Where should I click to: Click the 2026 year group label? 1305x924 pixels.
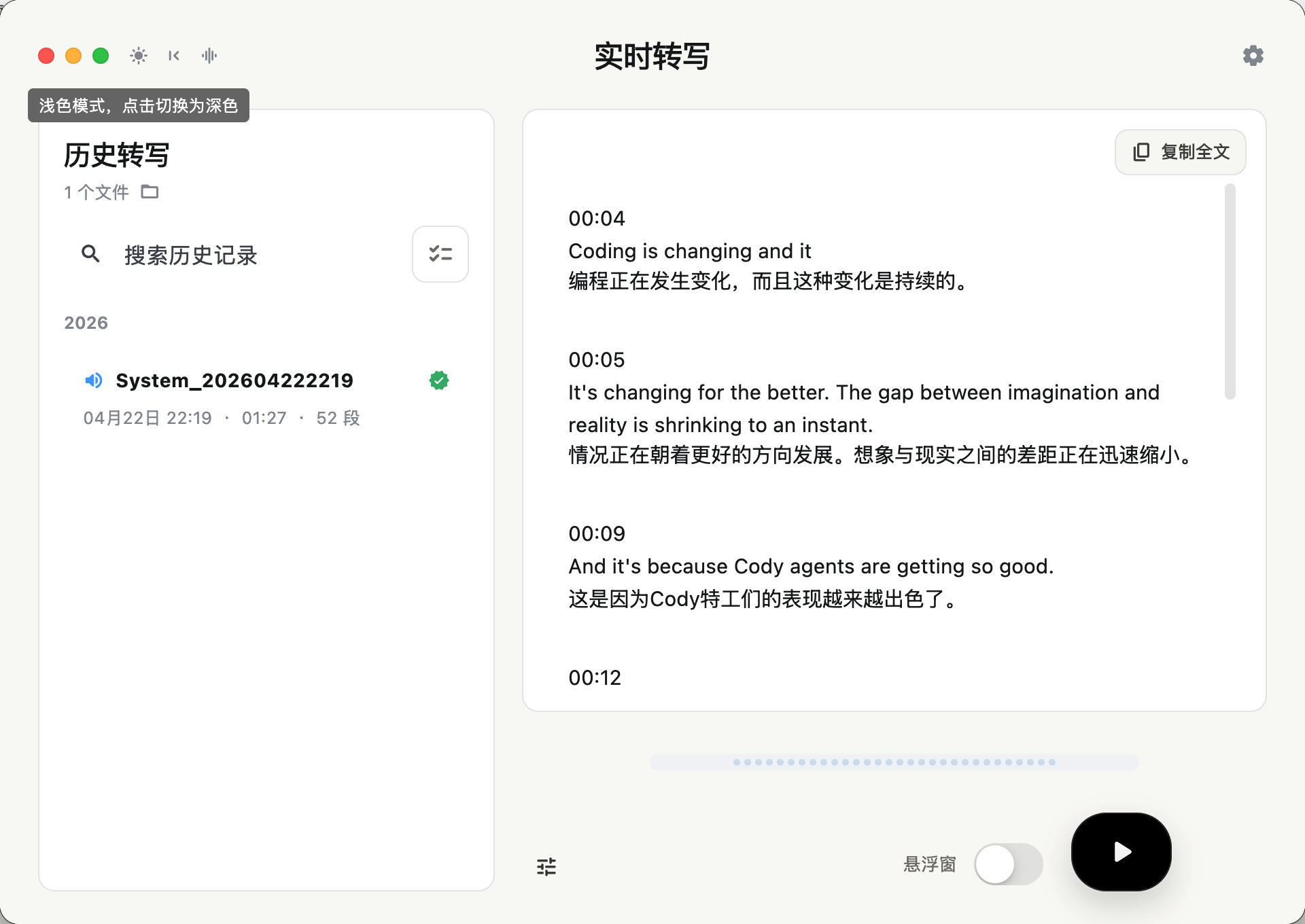[86, 323]
